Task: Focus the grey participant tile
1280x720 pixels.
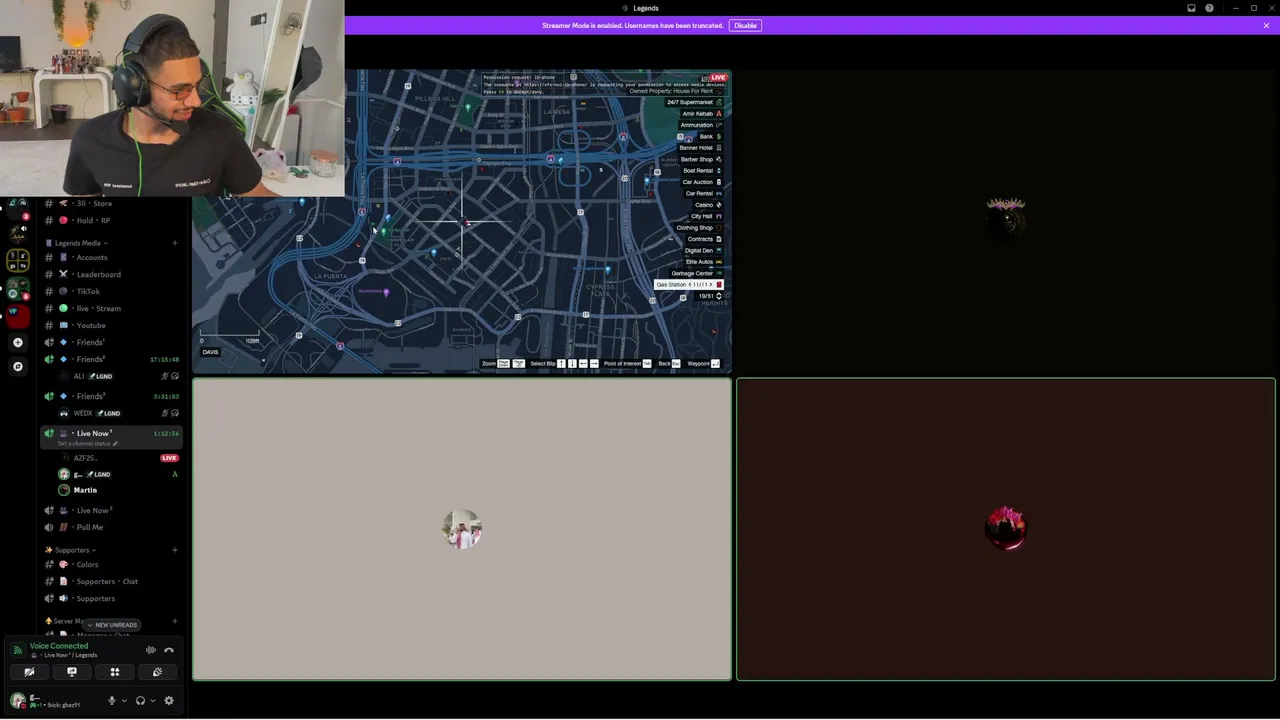Action: (462, 529)
